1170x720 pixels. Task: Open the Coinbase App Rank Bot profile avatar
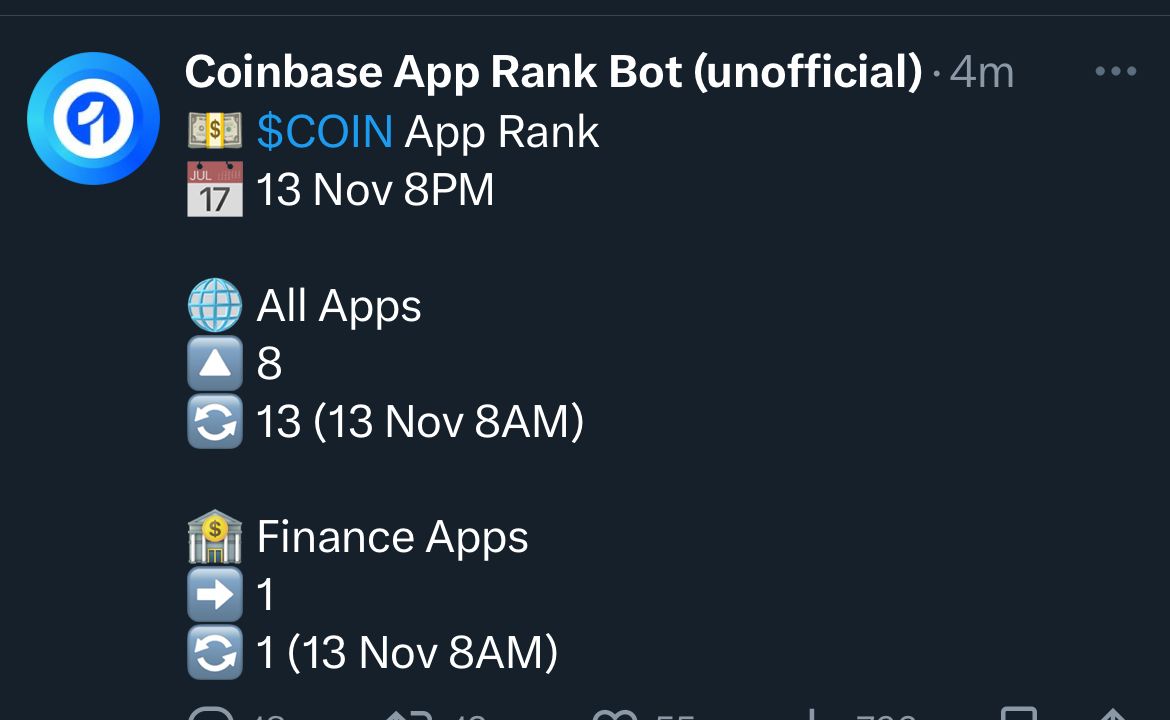93,118
